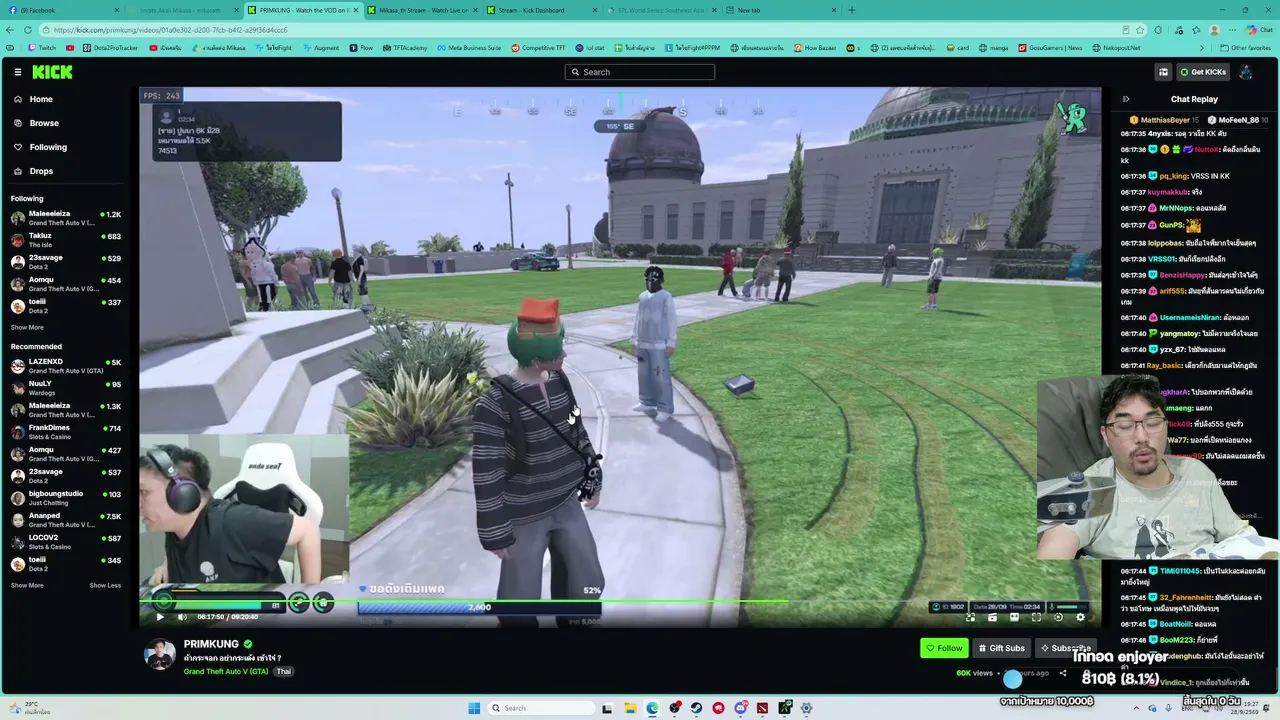Viewport: 1280px width, 720px height.
Task: Open Browse in the sidebar
Action: click(44, 123)
